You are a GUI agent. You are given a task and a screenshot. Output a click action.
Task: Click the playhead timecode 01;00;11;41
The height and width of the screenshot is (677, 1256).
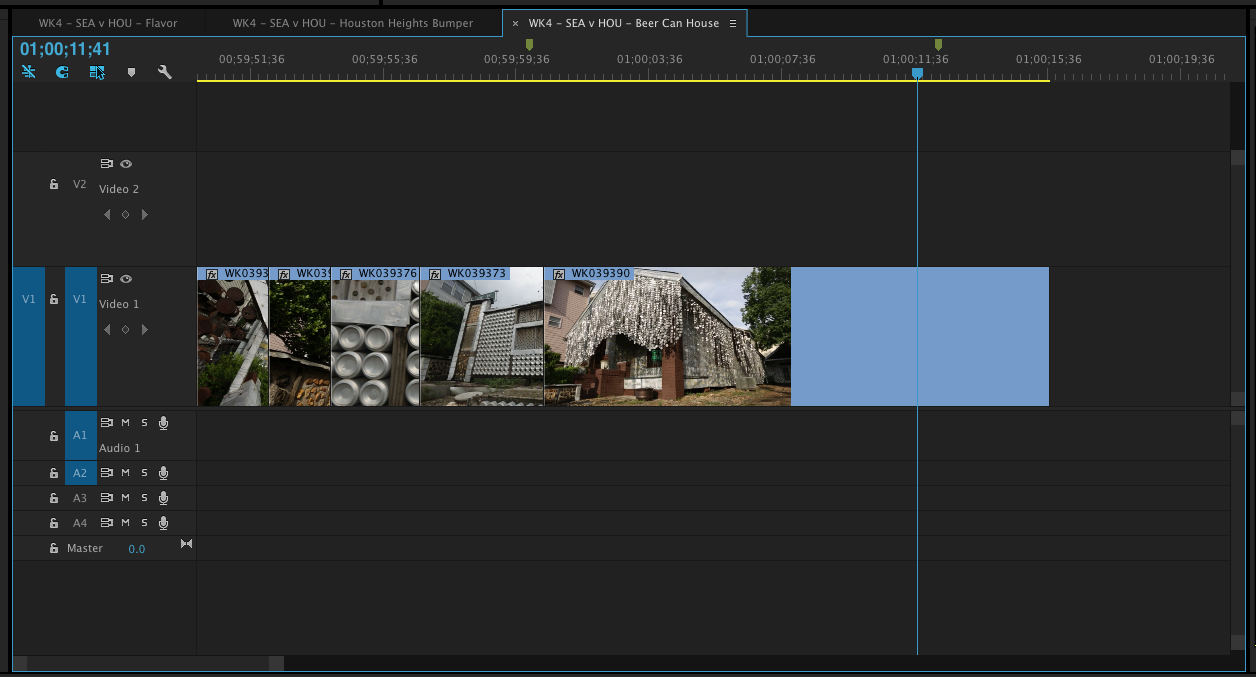pos(65,49)
